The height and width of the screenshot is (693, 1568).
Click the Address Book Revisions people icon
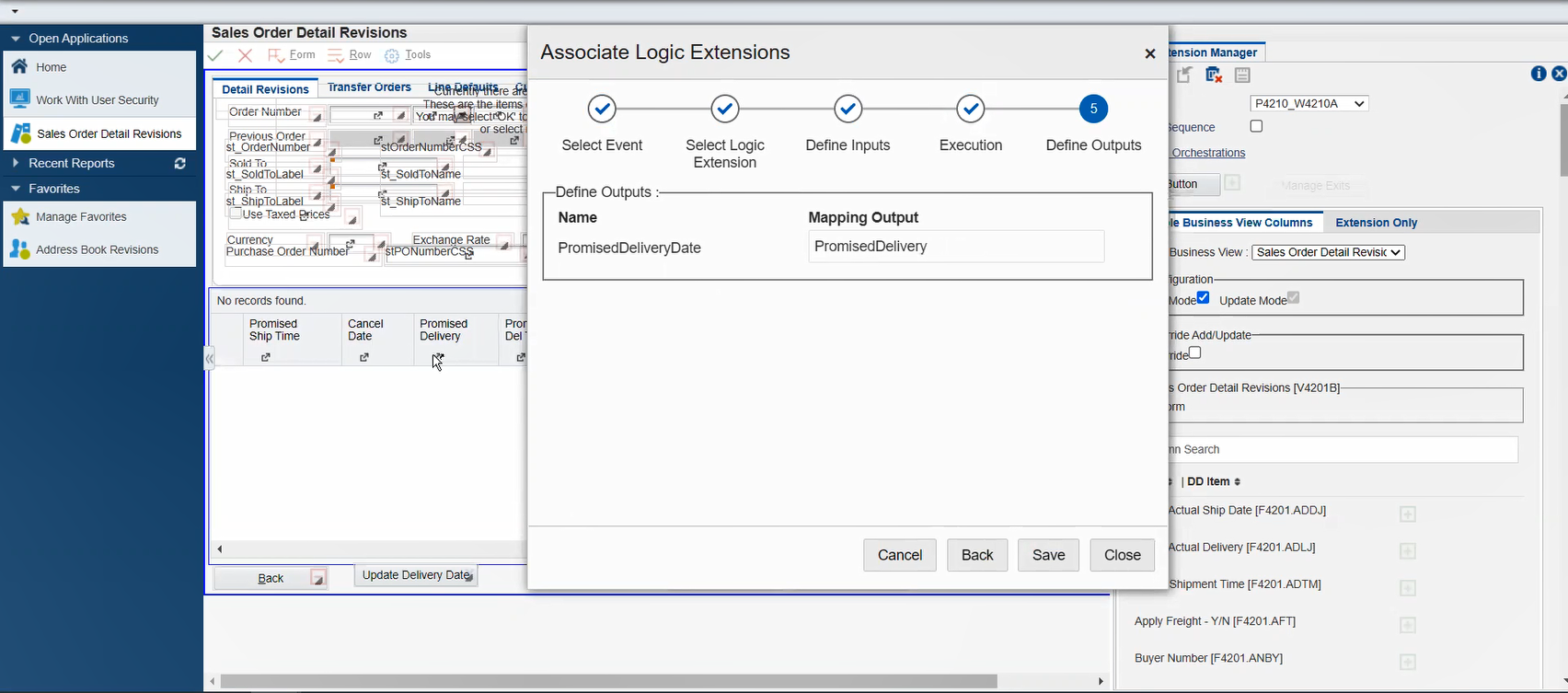coord(19,249)
